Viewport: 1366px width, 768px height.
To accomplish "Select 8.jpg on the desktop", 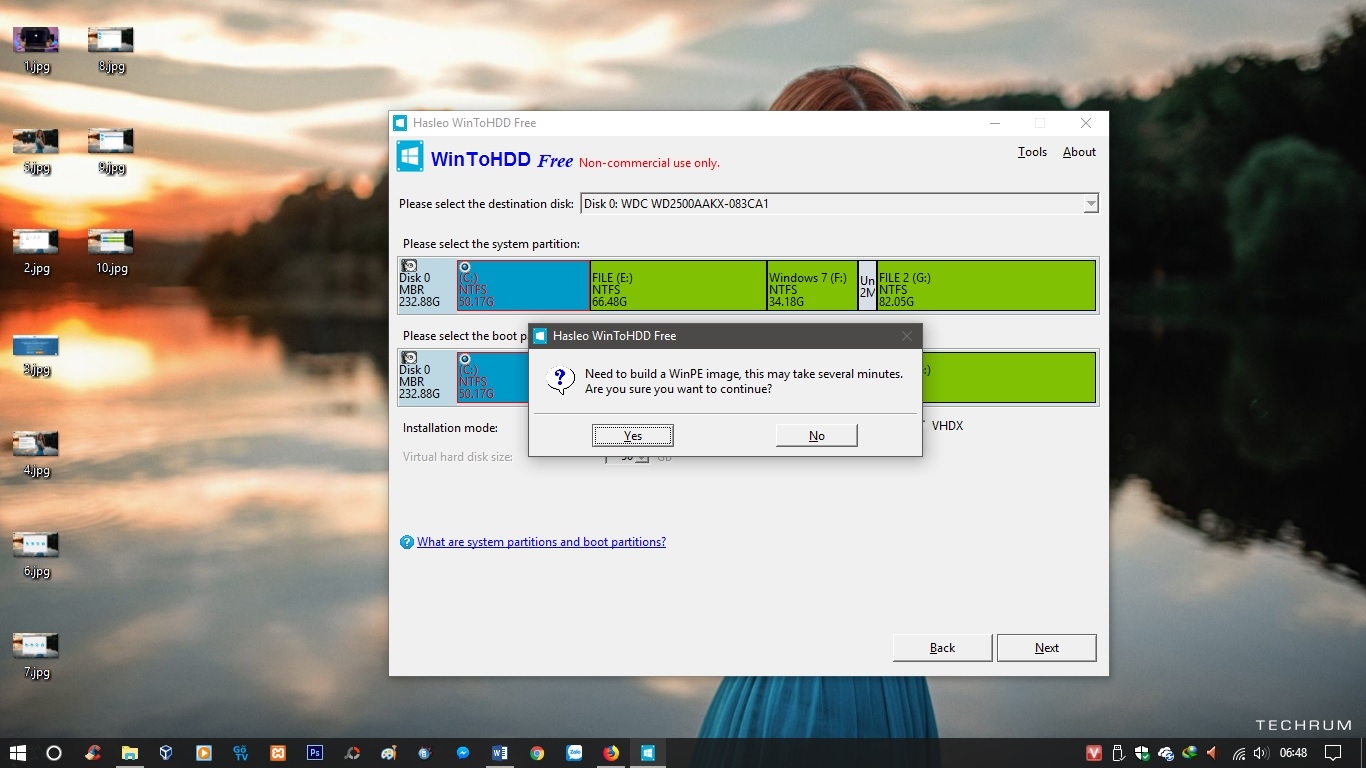I will click(x=111, y=49).
